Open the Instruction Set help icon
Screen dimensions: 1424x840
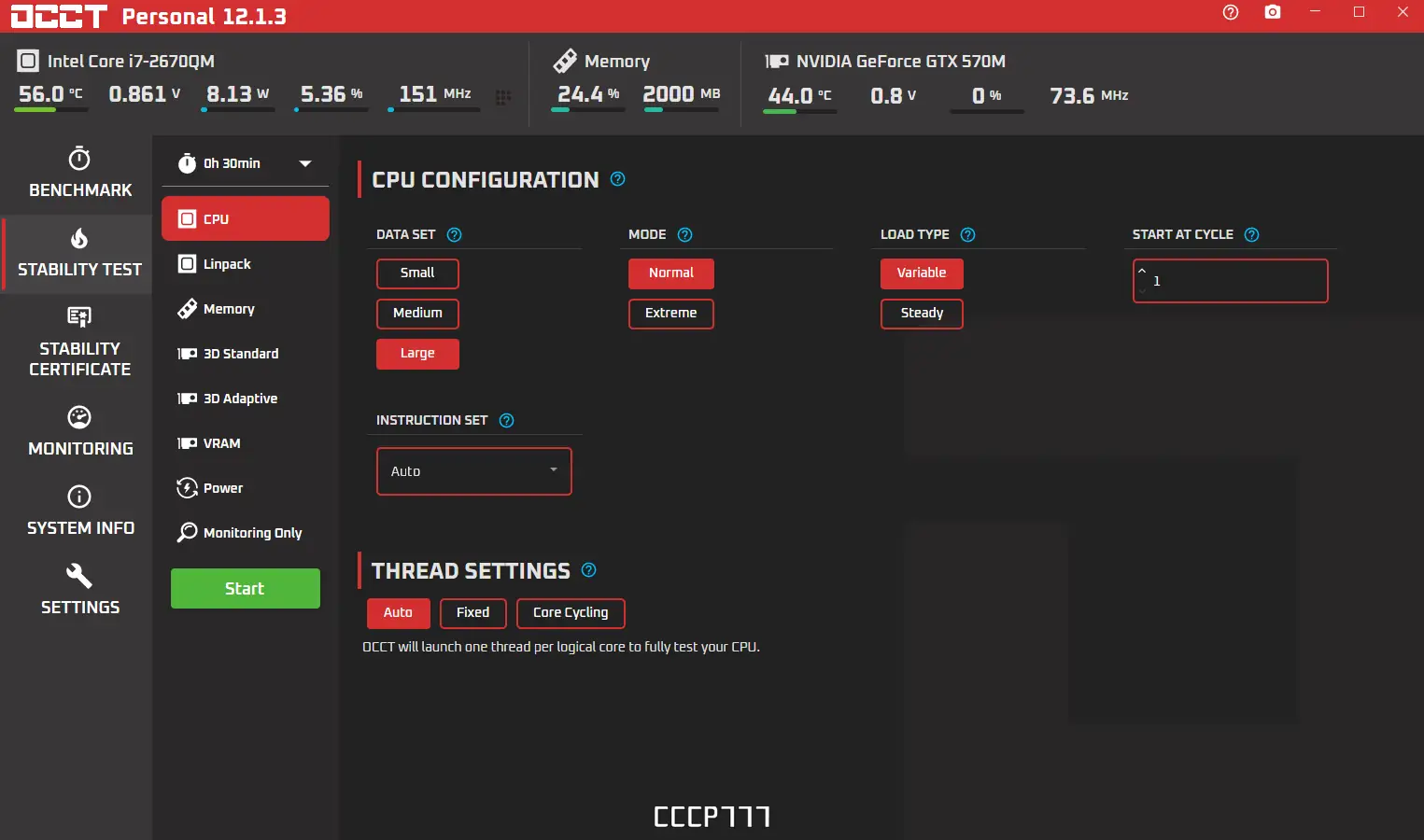click(x=506, y=421)
